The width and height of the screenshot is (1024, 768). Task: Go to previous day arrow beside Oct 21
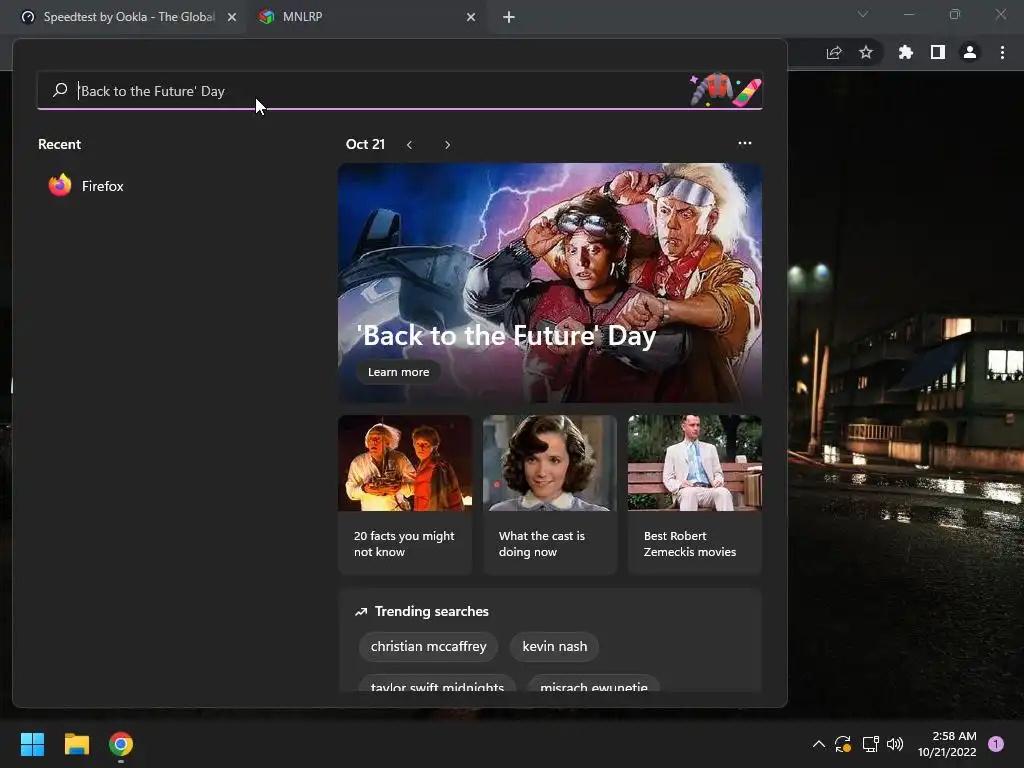click(409, 145)
